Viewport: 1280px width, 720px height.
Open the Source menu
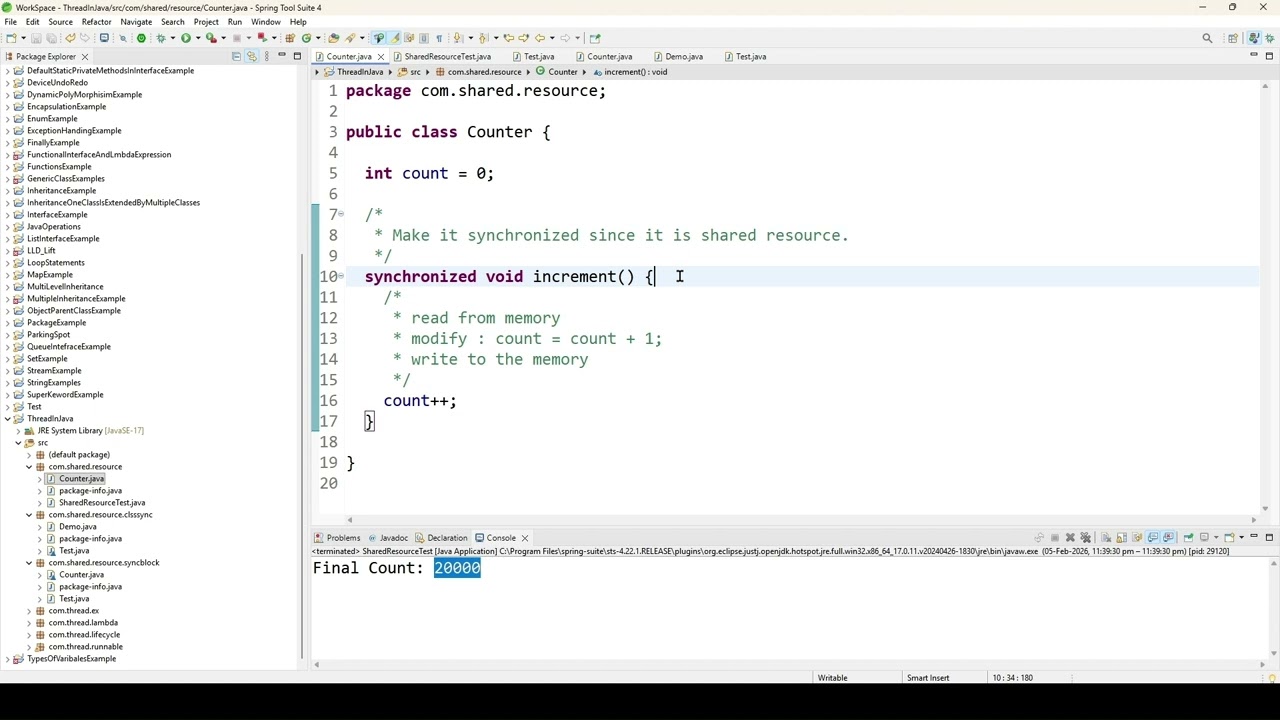click(60, 22)
